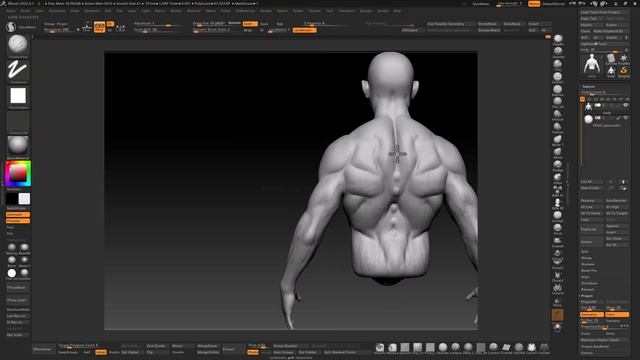
Task: Toggle the Adapt option for ZRemesher
Action: click(100, 352)
